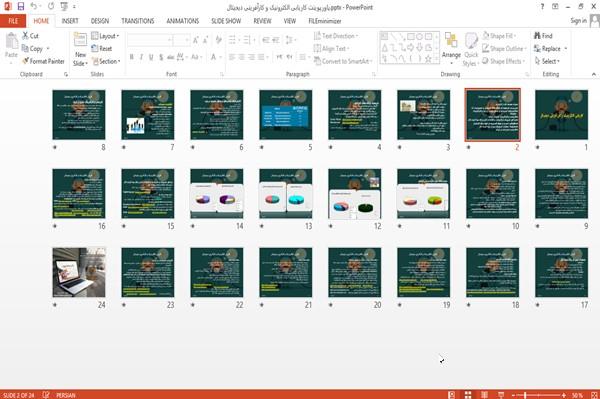Open the TRANSITIONS ribbon tab

tap(138, 21)
